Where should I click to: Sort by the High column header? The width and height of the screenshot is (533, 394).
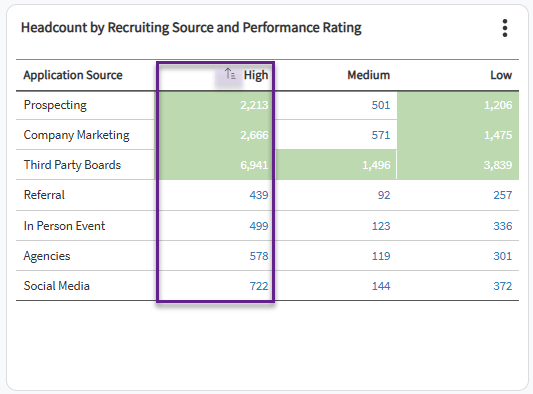pos(256,75)
